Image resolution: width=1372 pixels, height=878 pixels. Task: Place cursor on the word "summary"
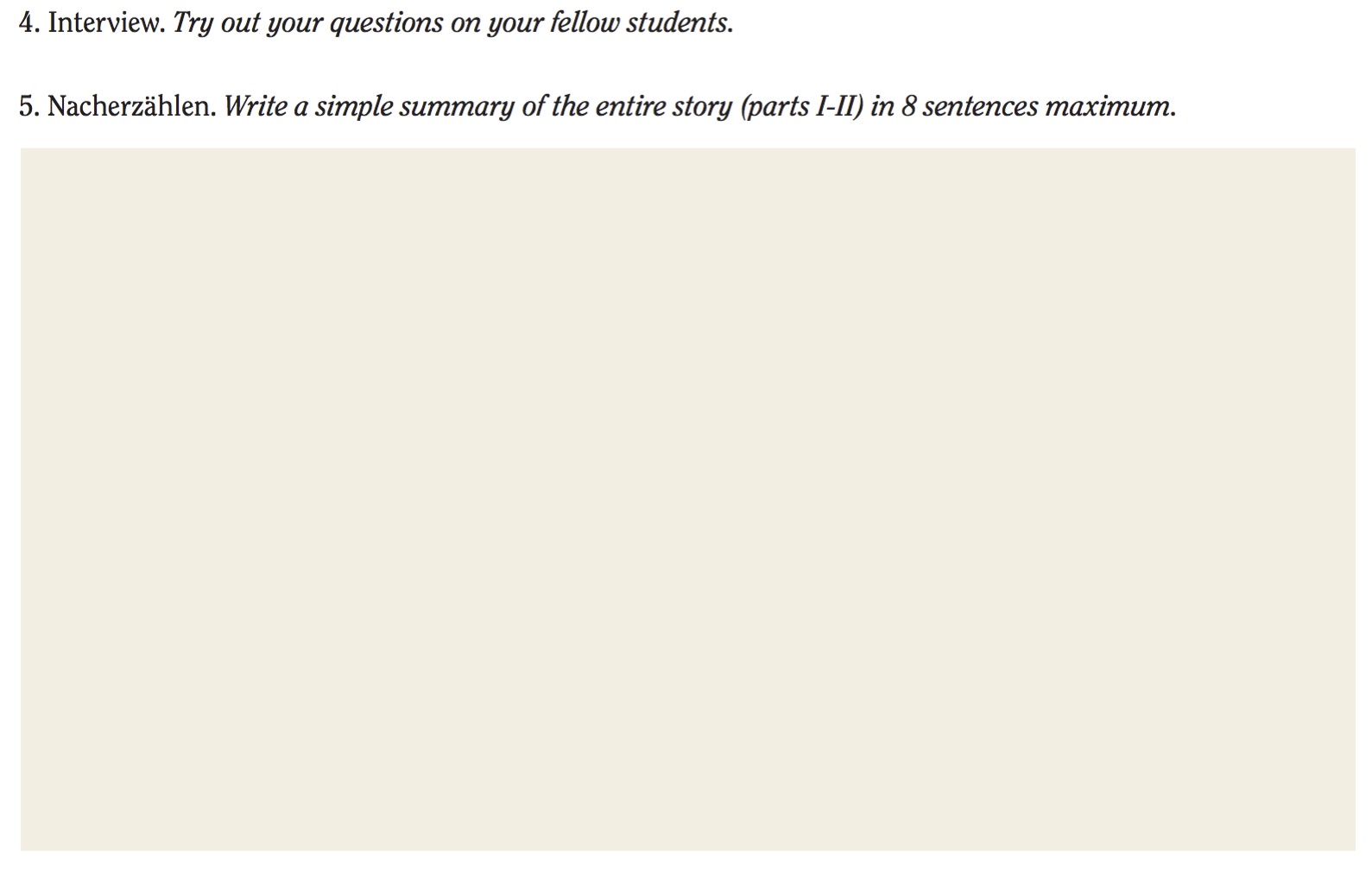point(456,107)
